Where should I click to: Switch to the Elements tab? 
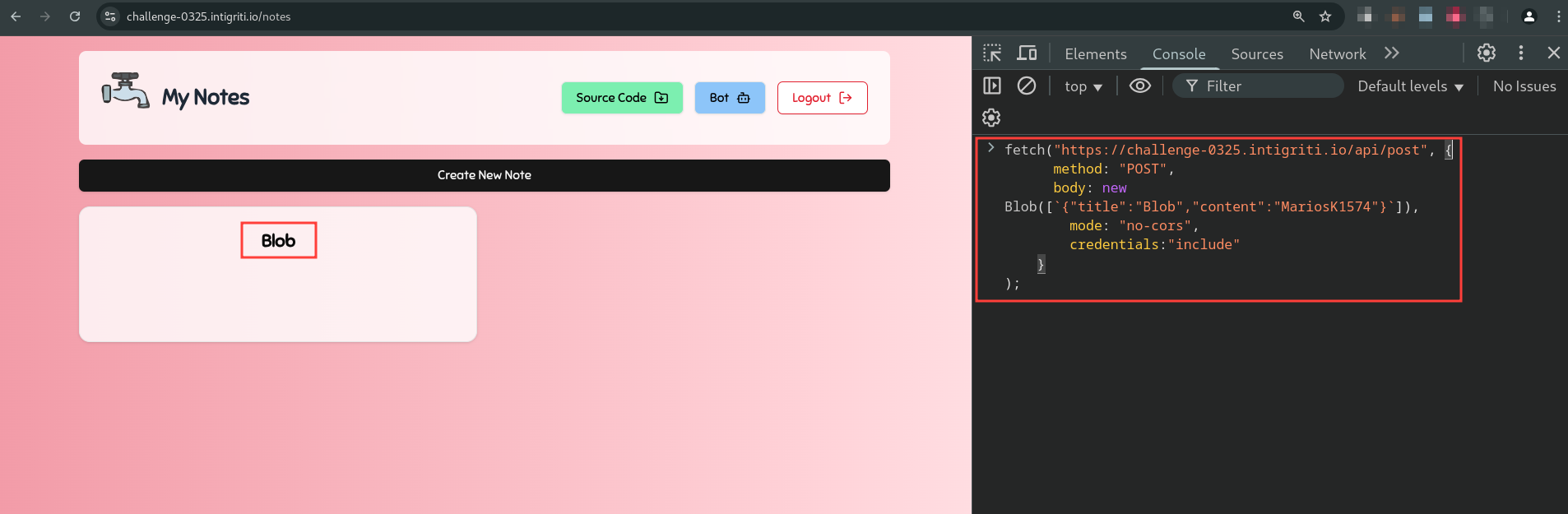click(x=1095, y=54)
